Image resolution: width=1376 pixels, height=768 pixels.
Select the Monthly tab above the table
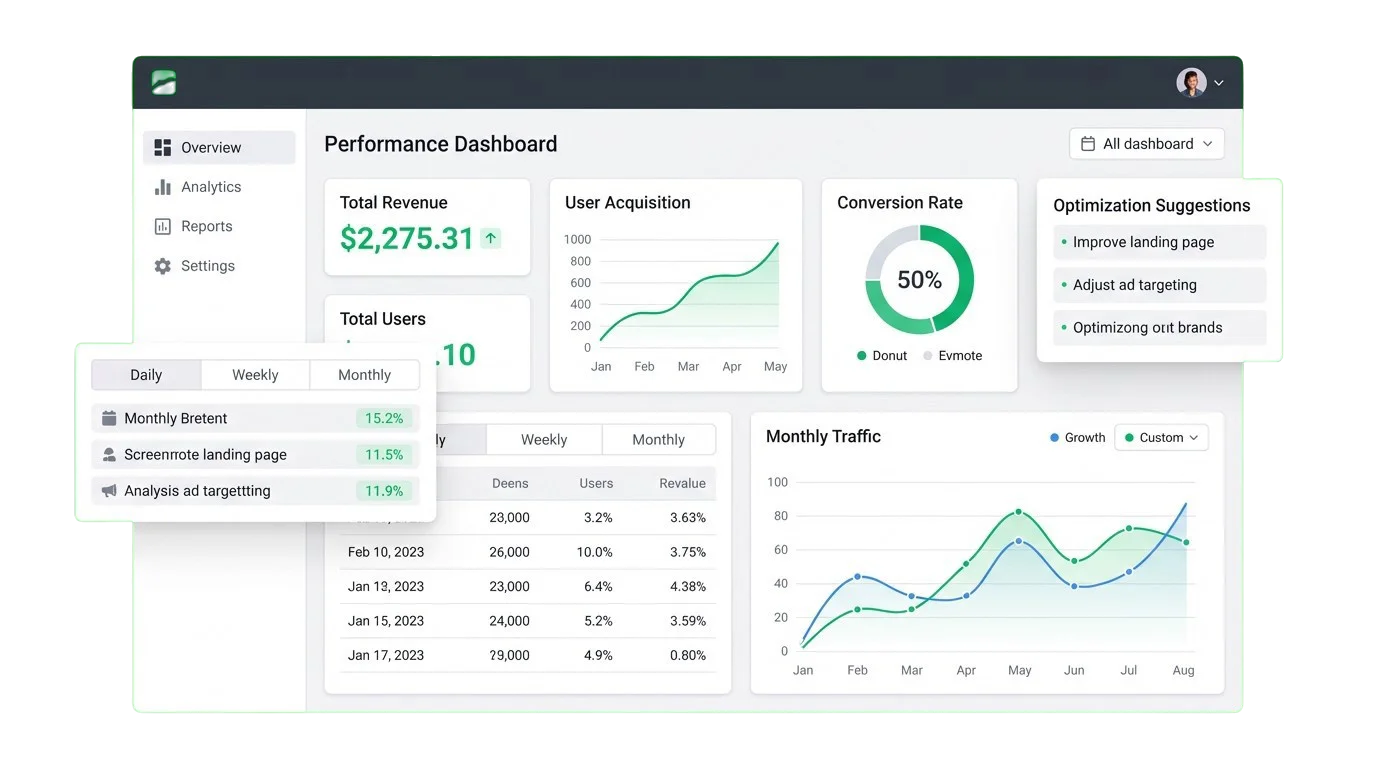[x=658, y=440]
